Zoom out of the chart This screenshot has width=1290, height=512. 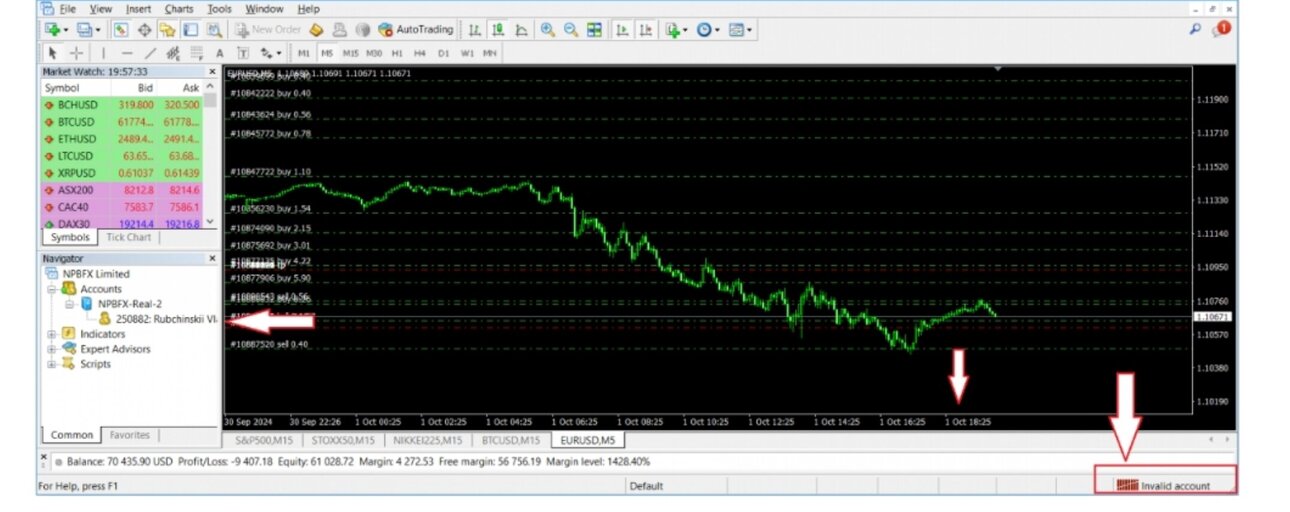571,30
